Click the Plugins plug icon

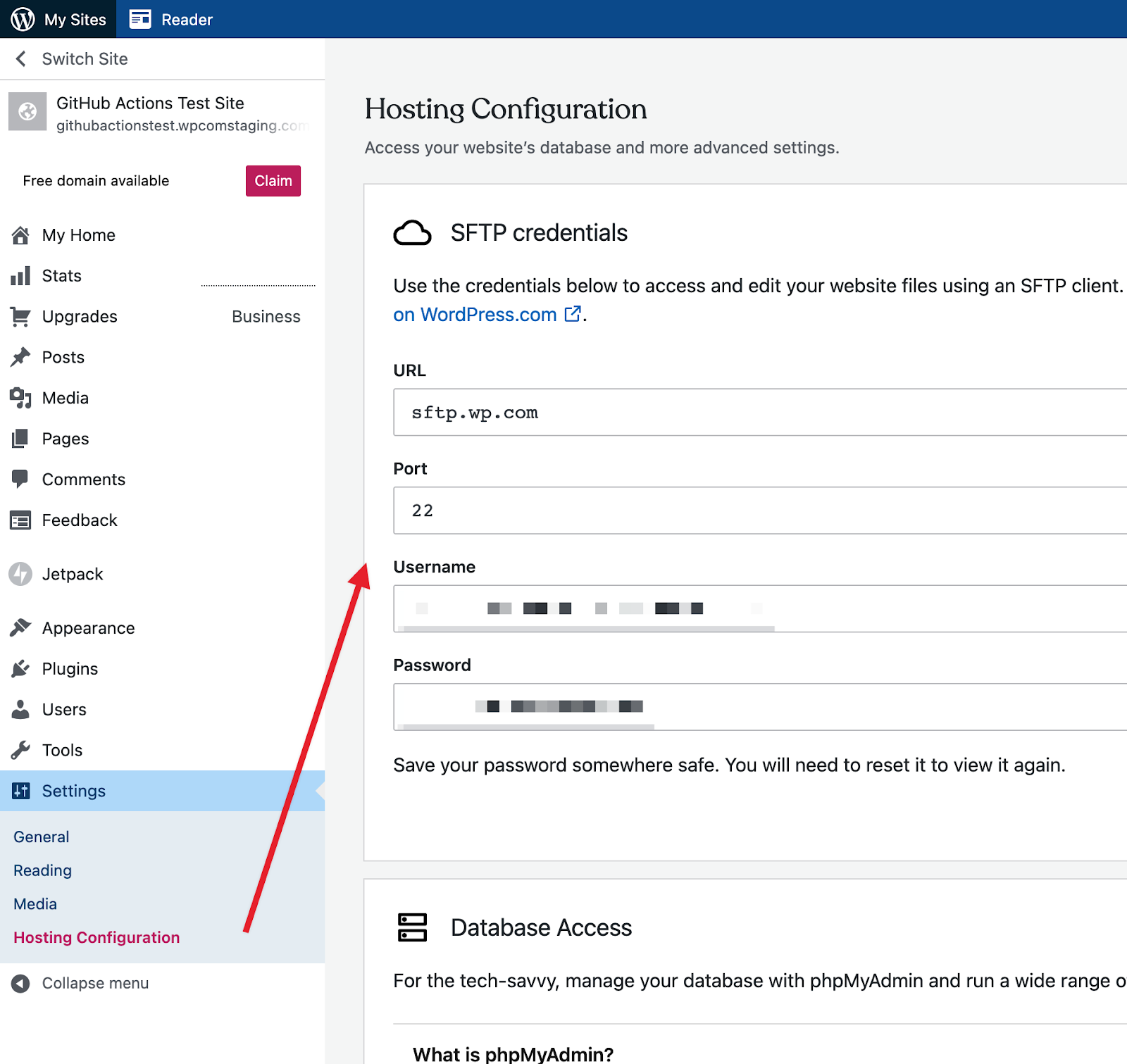[20, 668]
